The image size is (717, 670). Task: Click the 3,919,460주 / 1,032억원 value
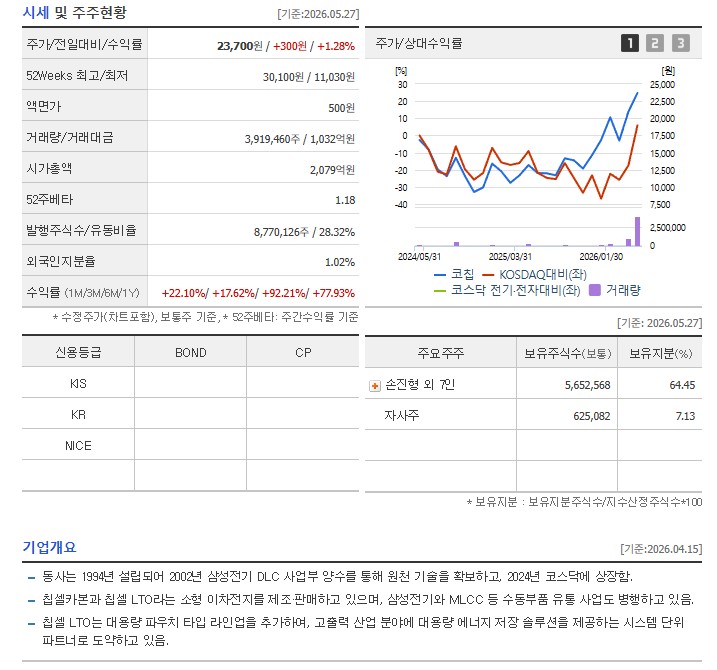(x=300, y=139)
